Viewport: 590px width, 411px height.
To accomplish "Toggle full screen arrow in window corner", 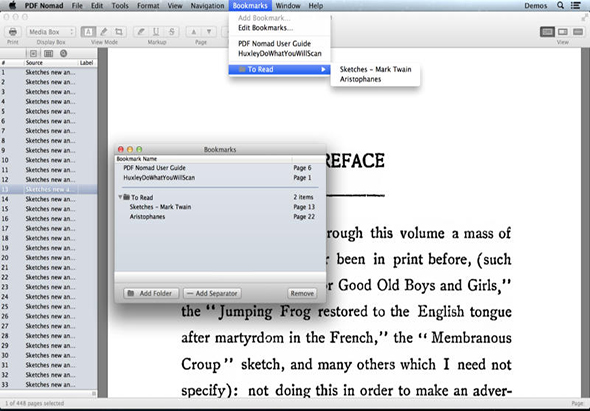I will 584,17.
